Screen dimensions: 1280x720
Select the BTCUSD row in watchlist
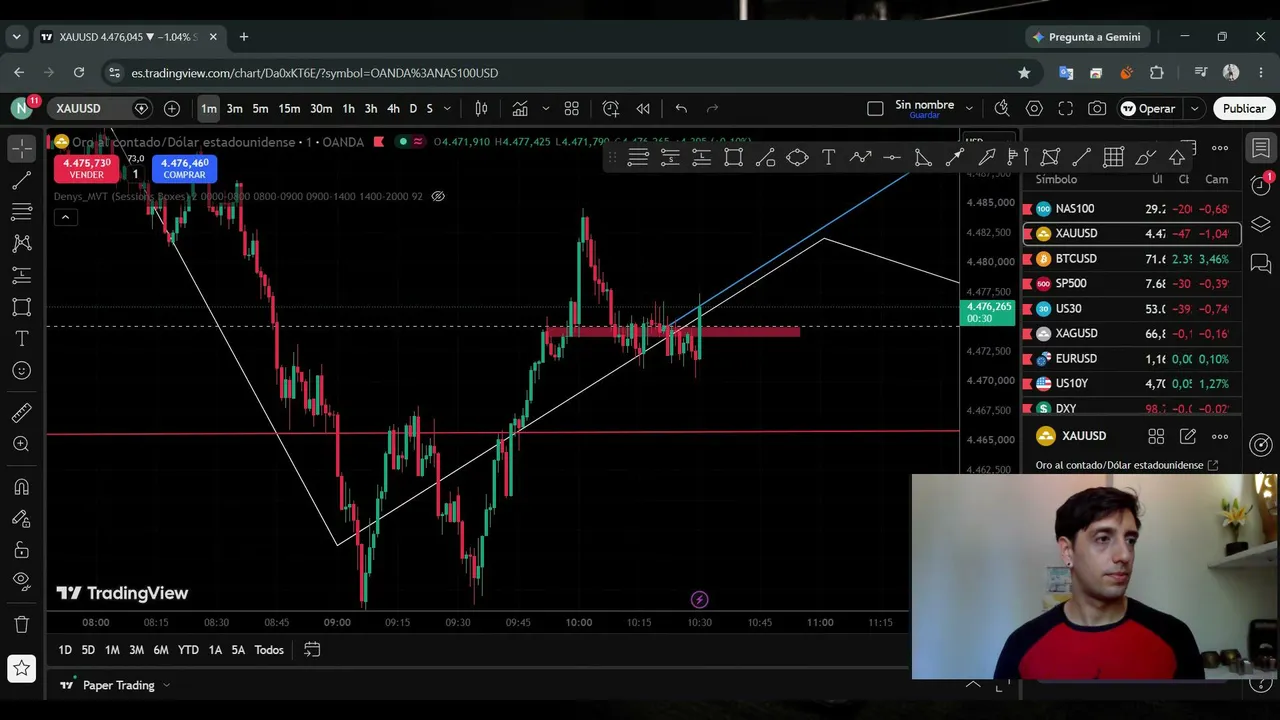pos(1132,259)
